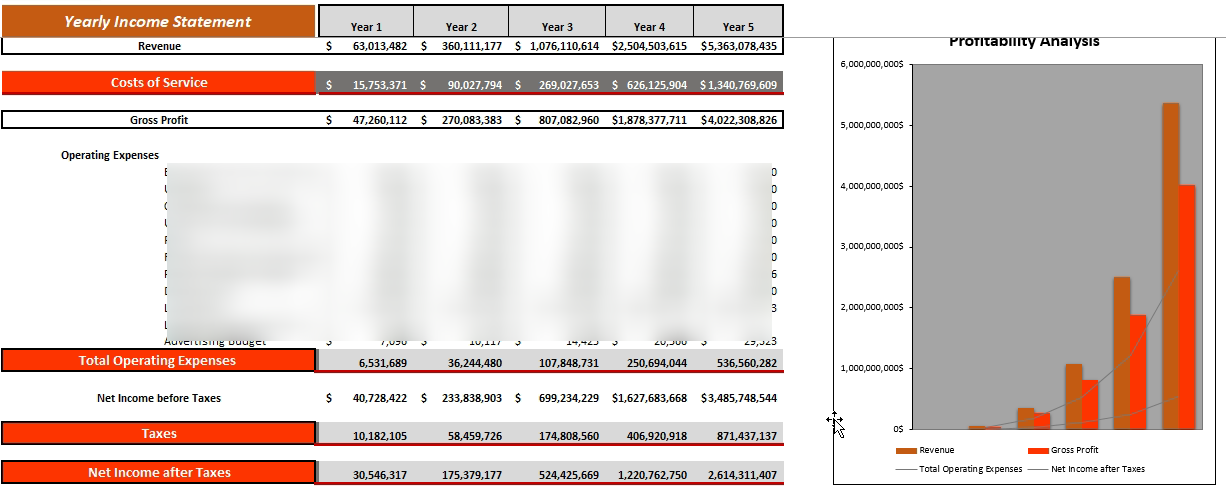Click Year 2 Taxes value 58,459,726
1226x489 pixels.
461,436
